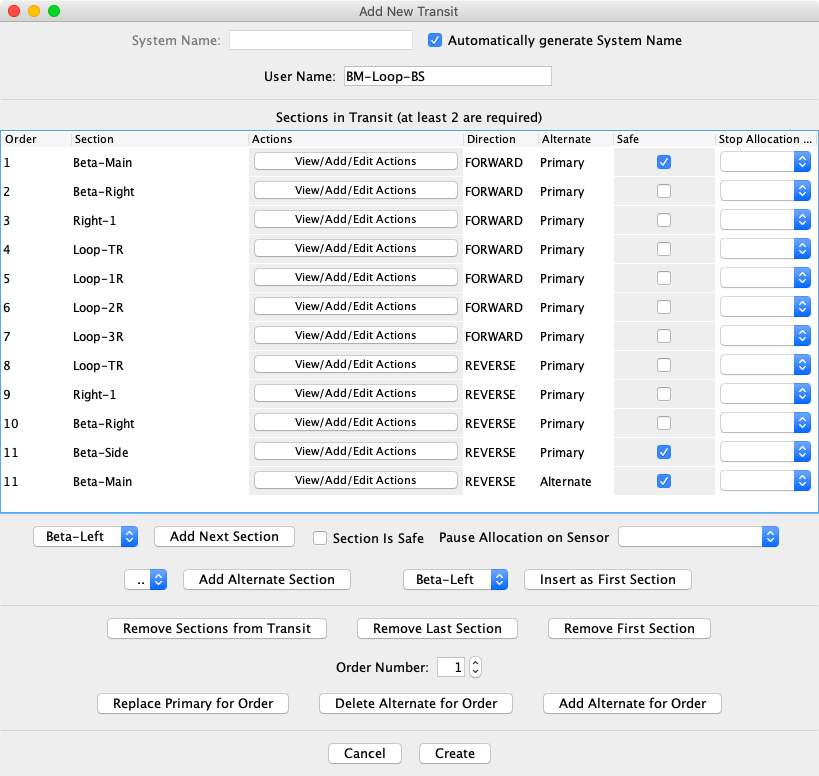Expand the Pause Allocation on Sensor dropdown
The image size is (819, 776).
point(698,537)
